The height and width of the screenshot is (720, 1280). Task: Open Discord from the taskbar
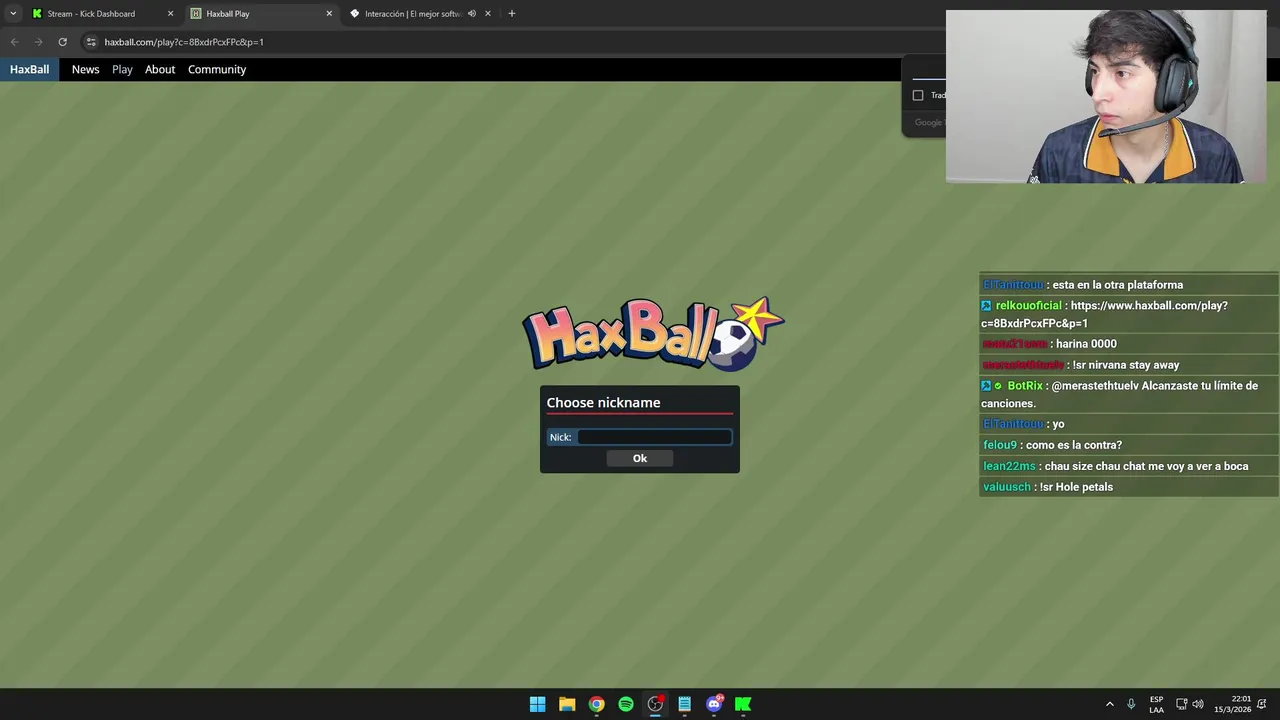coord(714,704)
